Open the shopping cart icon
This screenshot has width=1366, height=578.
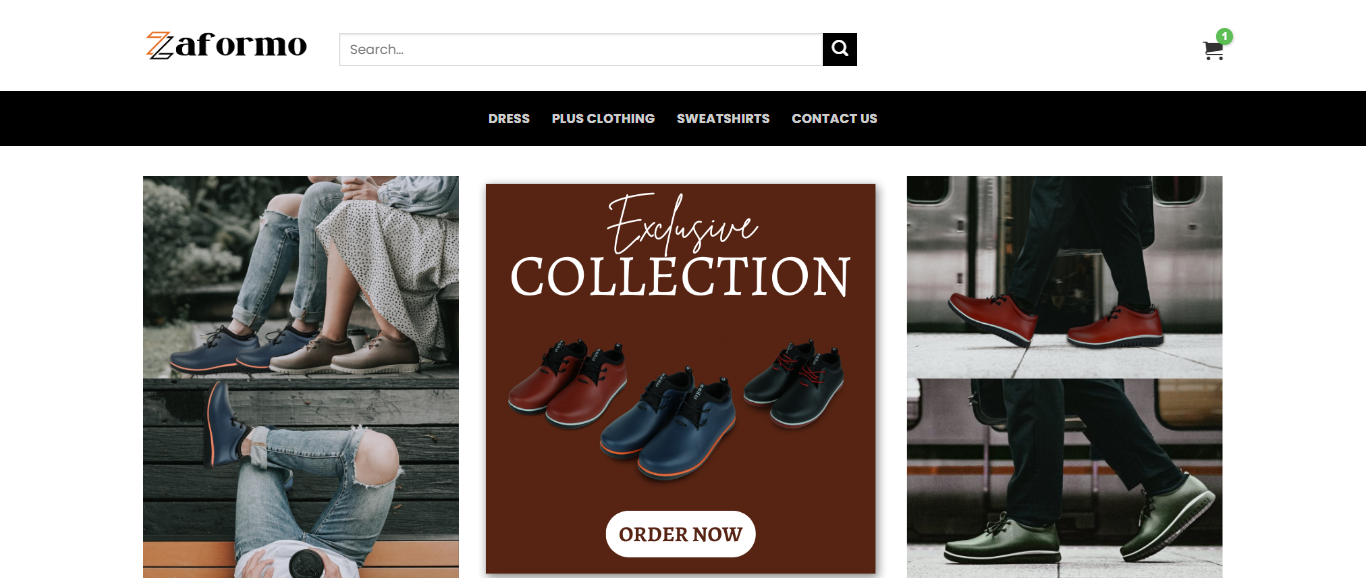[1212, 51]
